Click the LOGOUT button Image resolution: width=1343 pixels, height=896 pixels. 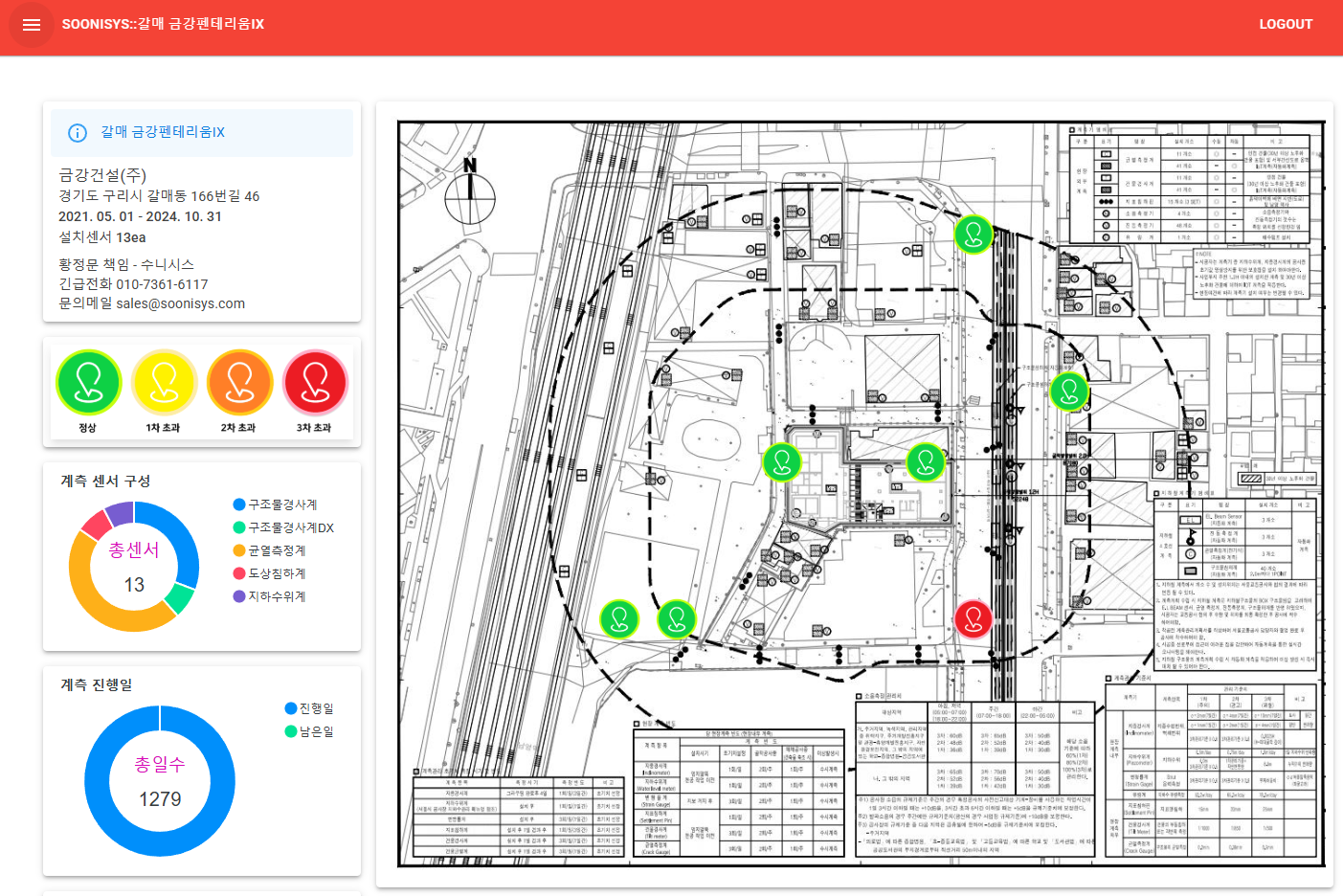tap(1286, 25)
